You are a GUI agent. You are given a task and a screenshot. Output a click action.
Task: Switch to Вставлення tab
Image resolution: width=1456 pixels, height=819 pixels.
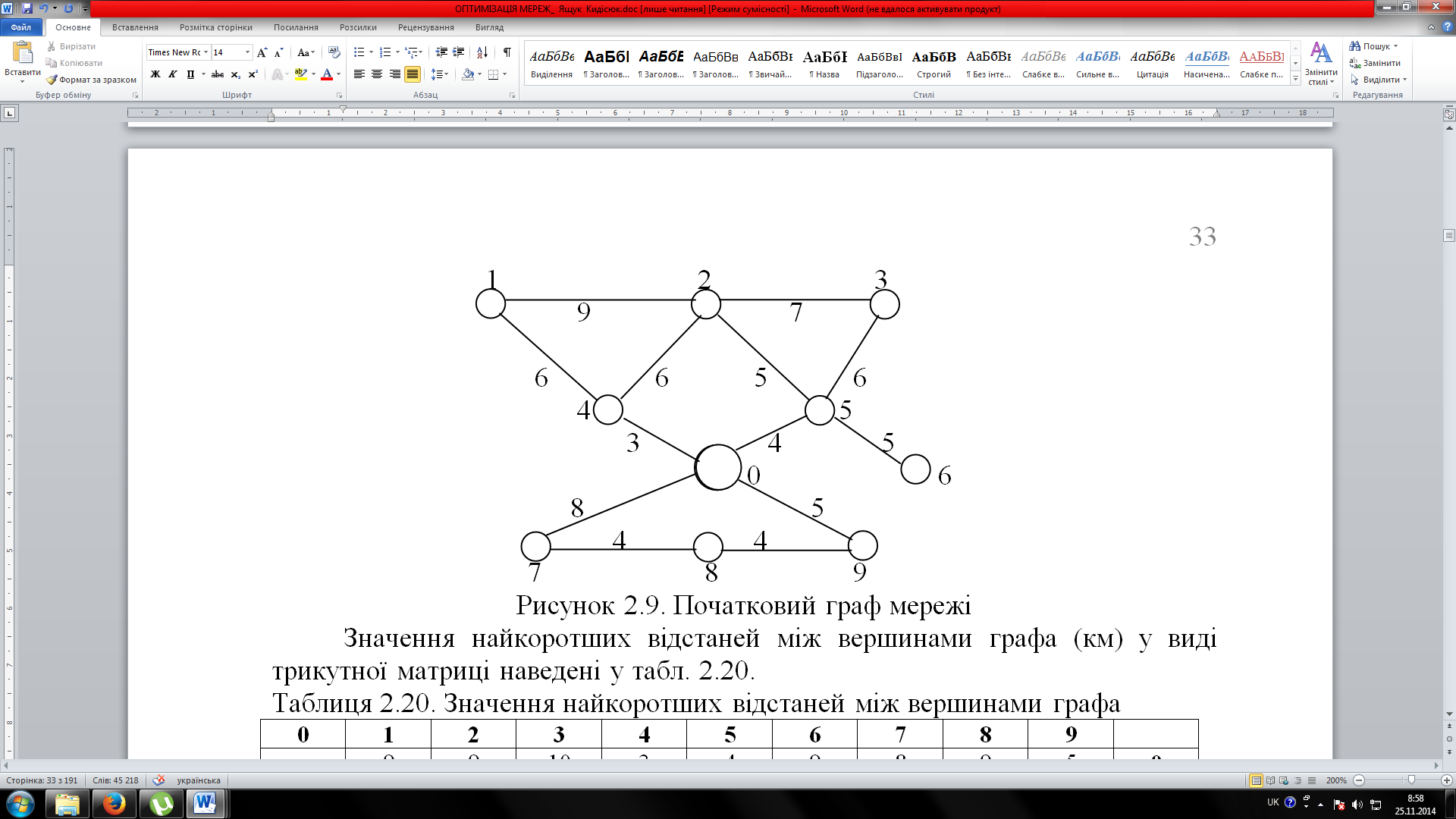click(135, 27)
